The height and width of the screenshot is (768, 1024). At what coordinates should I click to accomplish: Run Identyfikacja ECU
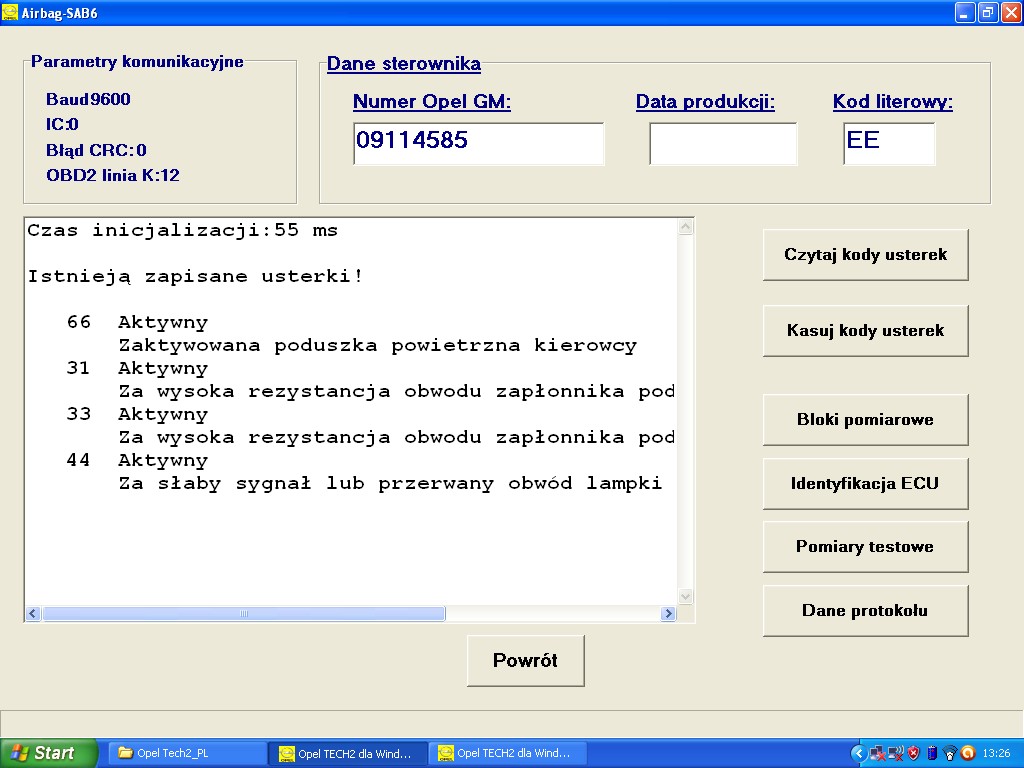point(865,483)
